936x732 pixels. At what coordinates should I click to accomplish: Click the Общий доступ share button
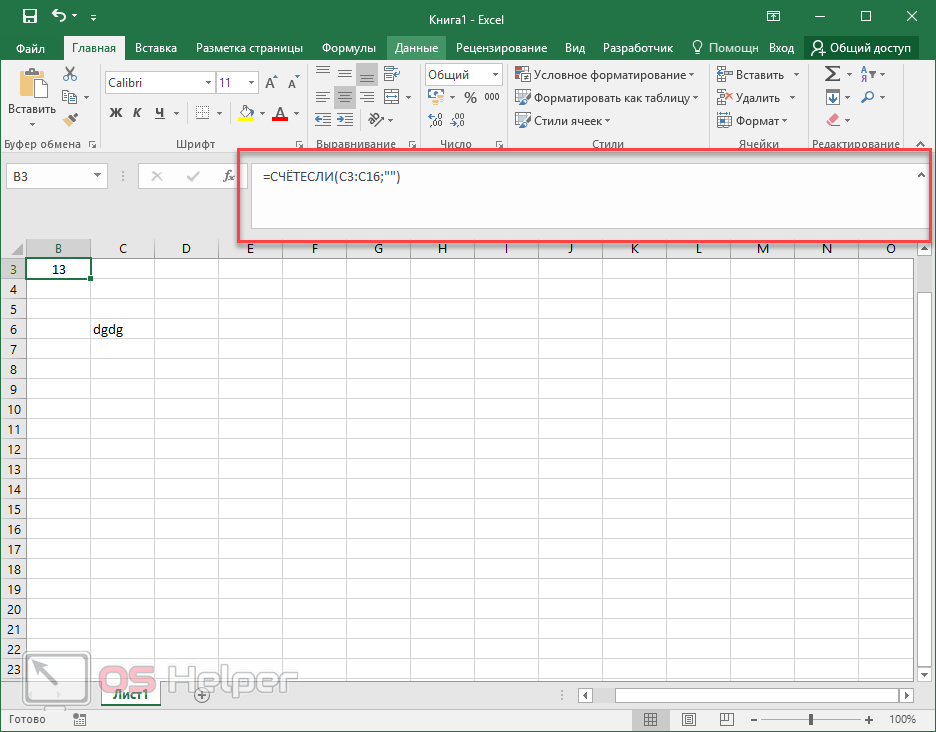tap(862, 47)
